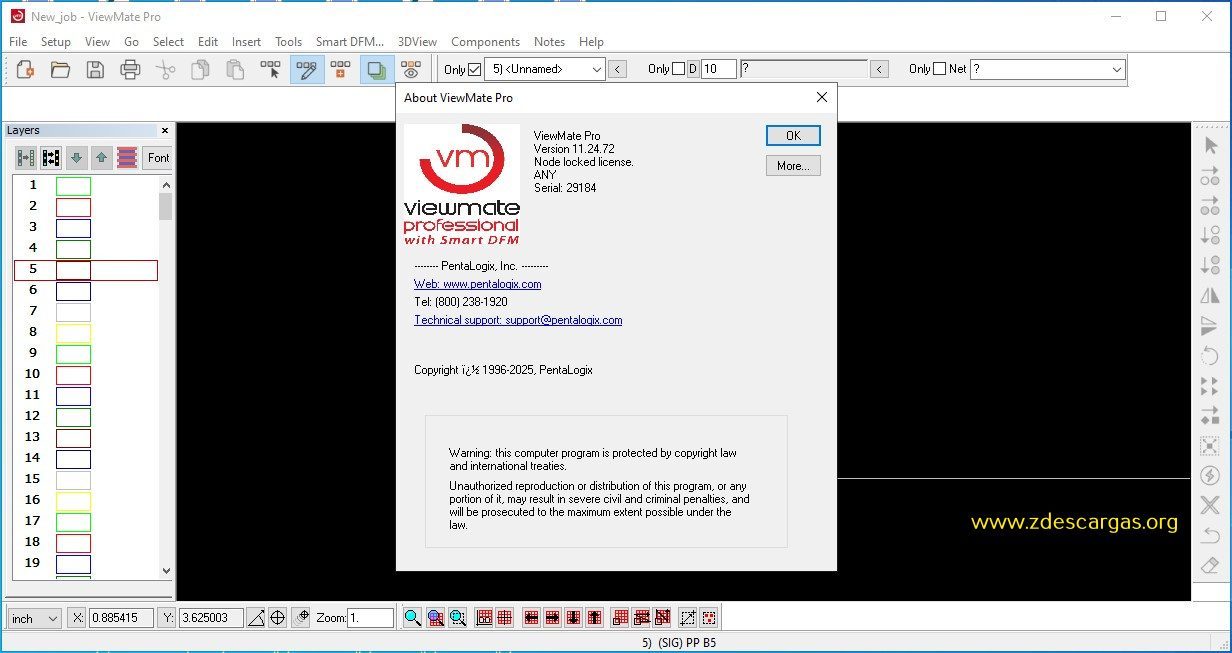Image resolution: width=1232 pixels, height=653 pixels.
Task: Click the first Layers panel arrange icon
Action: point(26,158)
